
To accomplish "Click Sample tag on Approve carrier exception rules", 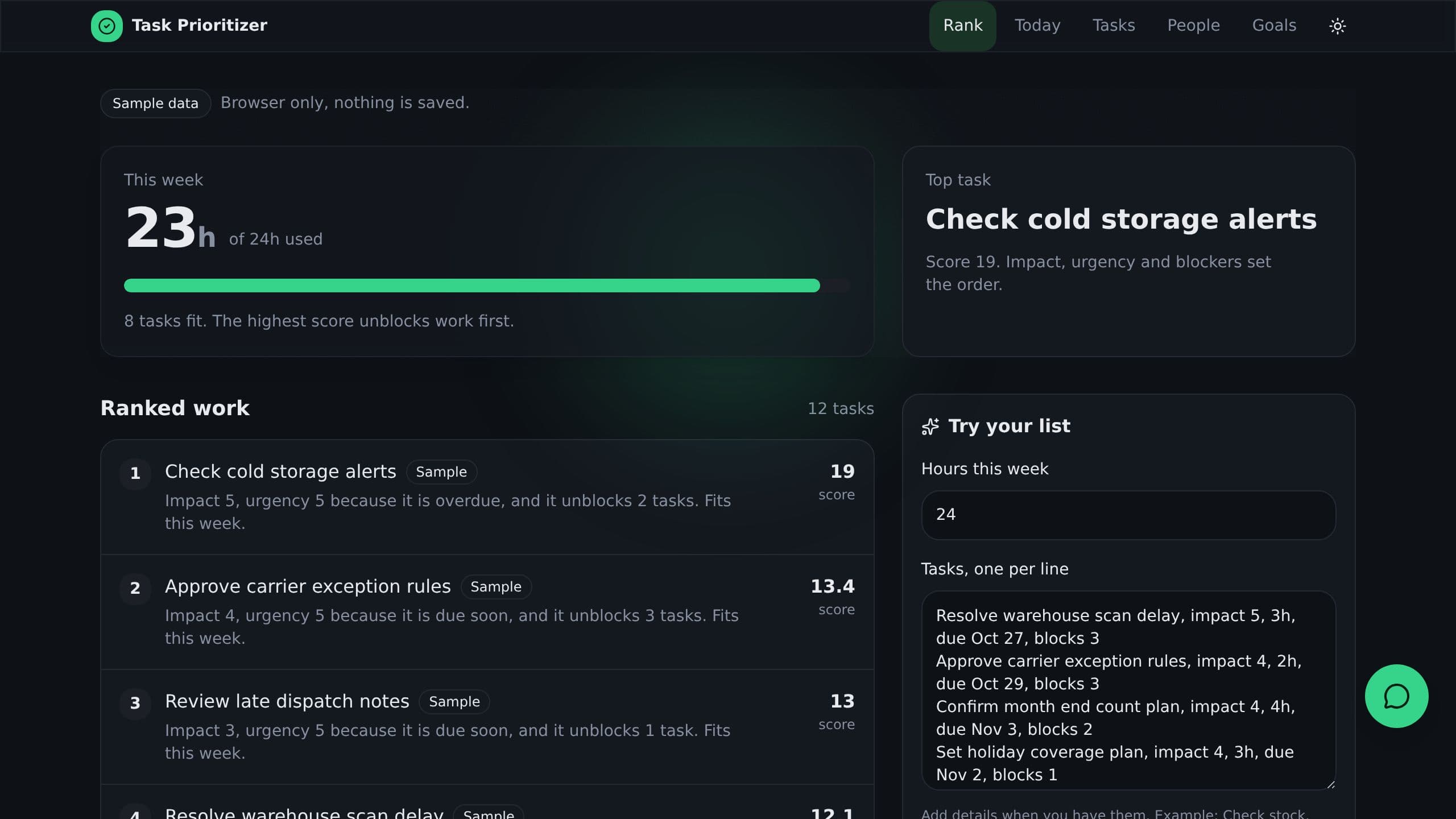I will point(496,587).
